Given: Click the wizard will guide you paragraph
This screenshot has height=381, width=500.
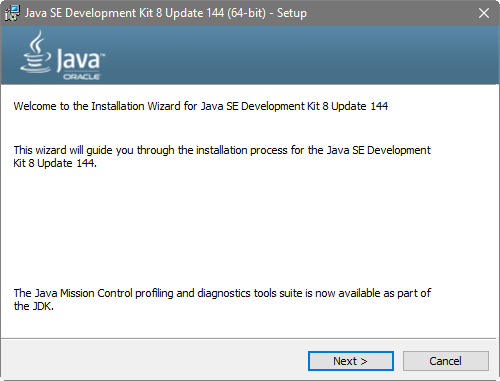Looking at the screenshot, I should (222, 156).
